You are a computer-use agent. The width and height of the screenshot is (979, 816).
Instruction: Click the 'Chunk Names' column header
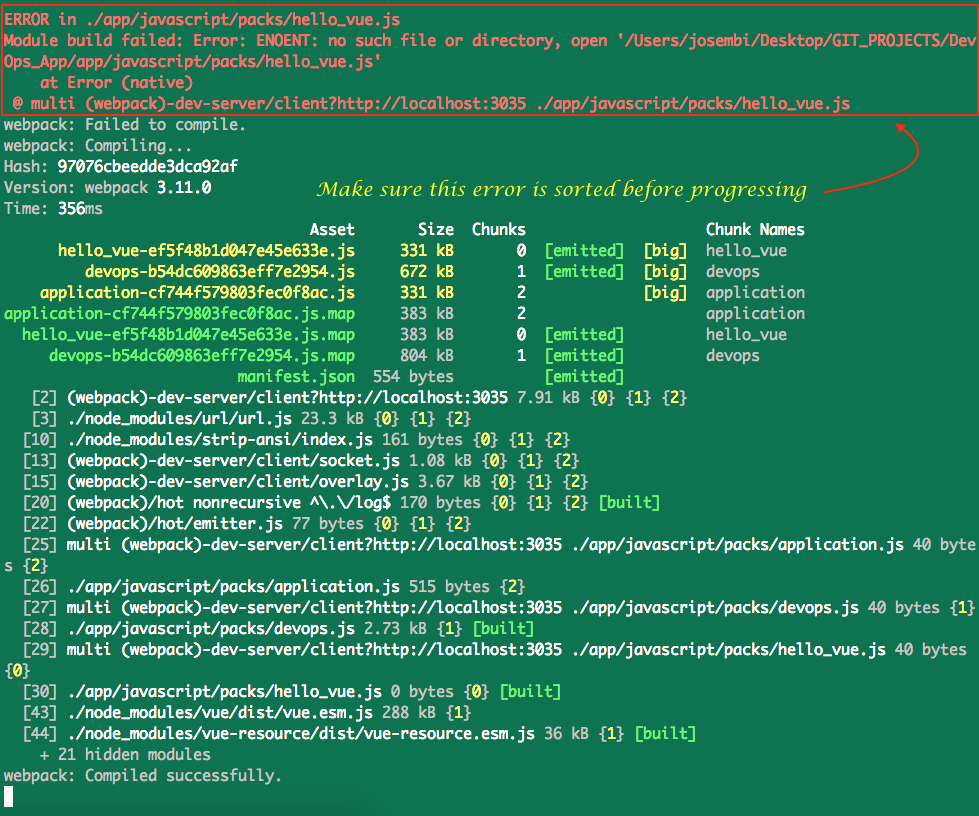click(x=755, y=229)
